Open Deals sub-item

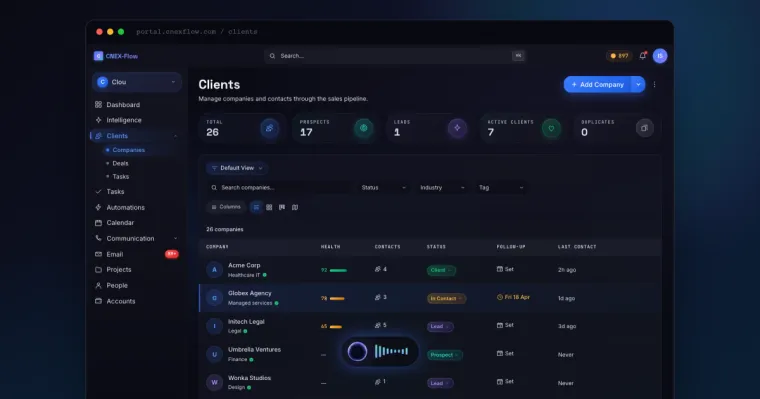pos(120,163)
